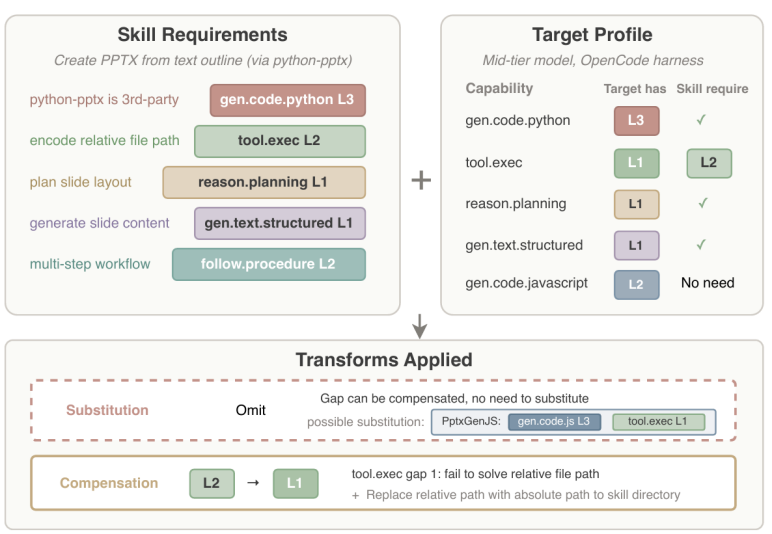Click the Compensation label

[109, 483]
